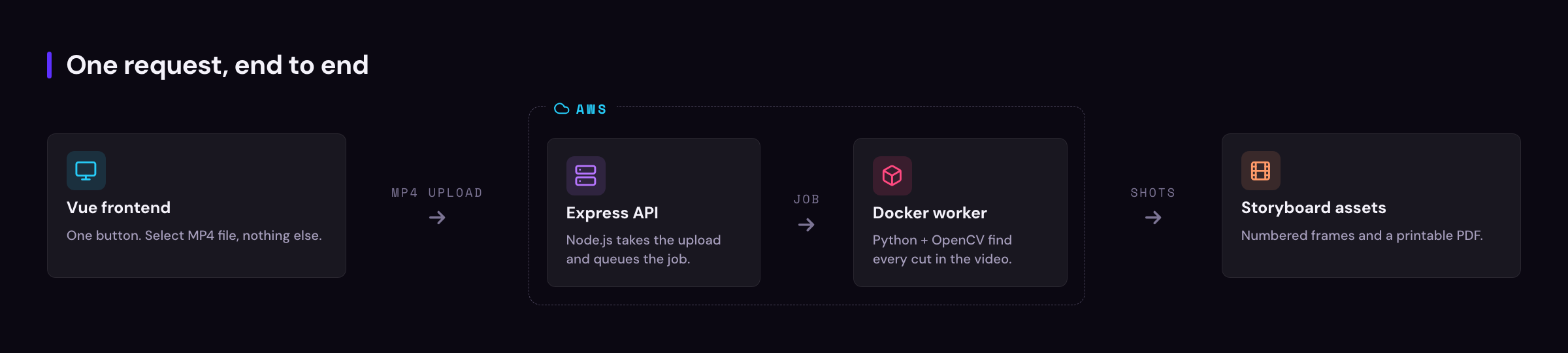Click the 'JOB' connector label

point(806,199)
